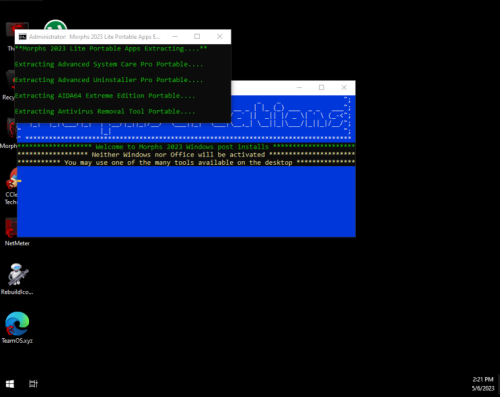
Task: Click the empty blue area of the welcome console
Action: pyautogui.click(x=186, y=202)
